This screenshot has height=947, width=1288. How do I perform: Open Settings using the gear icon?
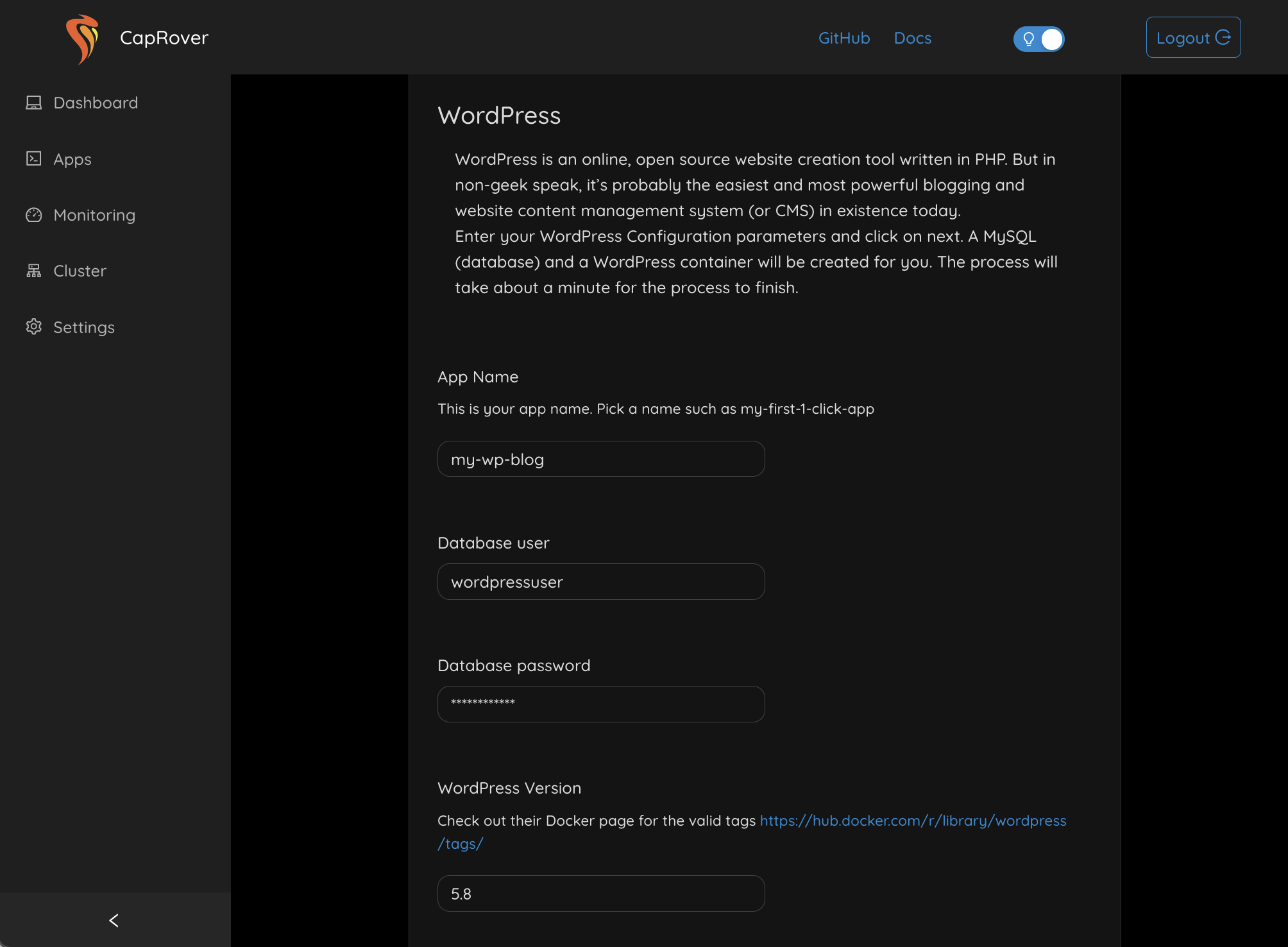[x=34, y=327]
